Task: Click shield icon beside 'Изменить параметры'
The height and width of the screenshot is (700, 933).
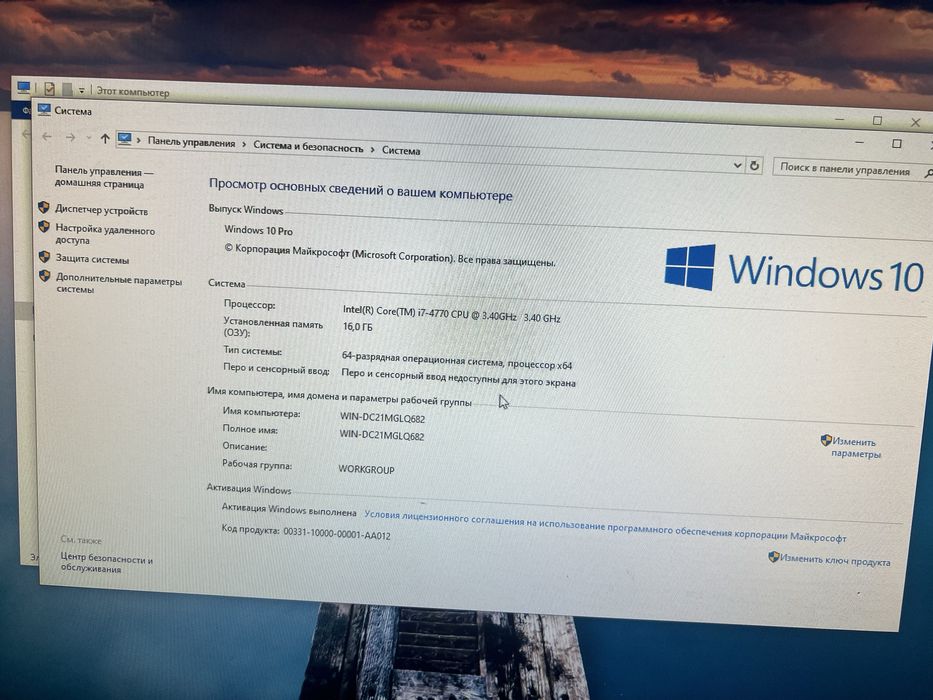Action: tap(826, 440)
